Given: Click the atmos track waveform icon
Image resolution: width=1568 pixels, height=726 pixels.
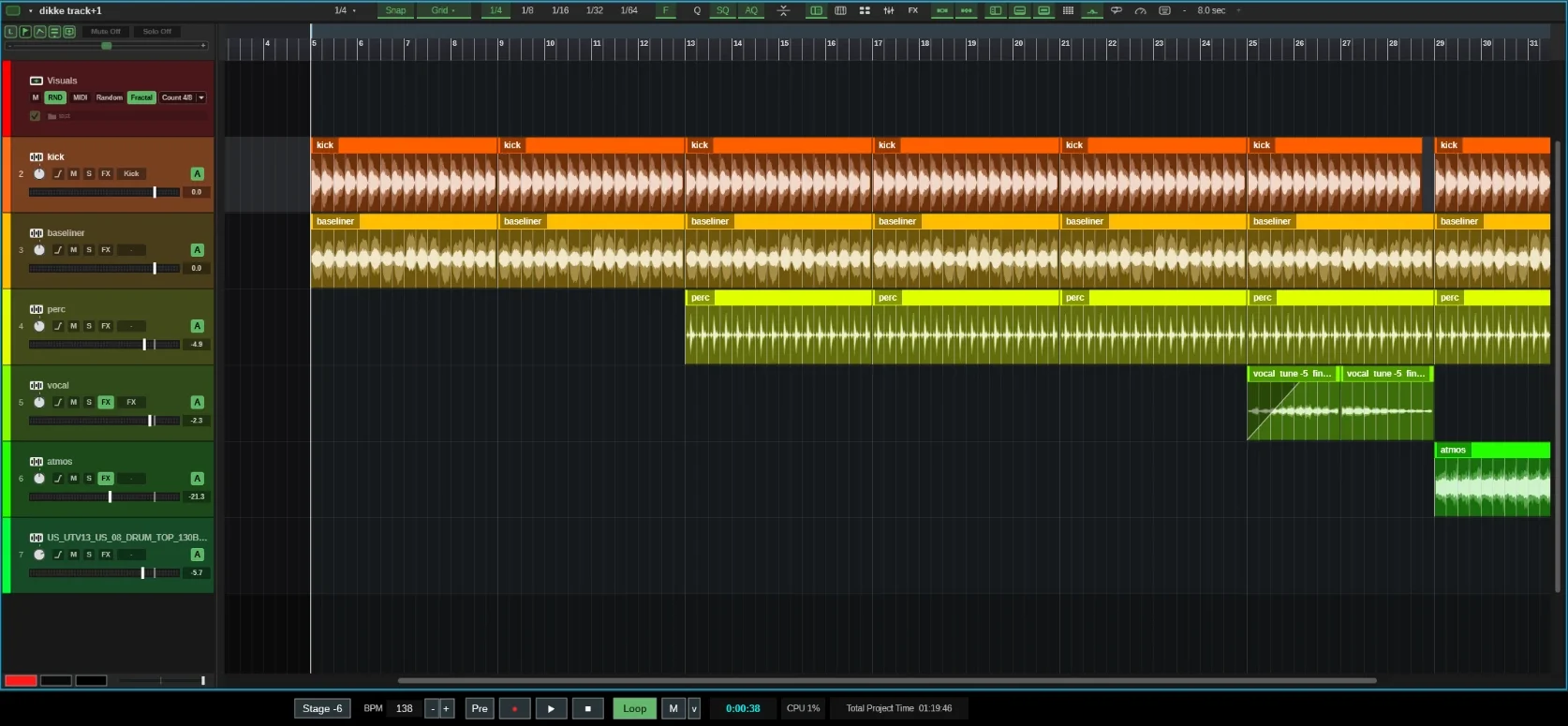Looking at the screenshot, I should pos(37,461).
